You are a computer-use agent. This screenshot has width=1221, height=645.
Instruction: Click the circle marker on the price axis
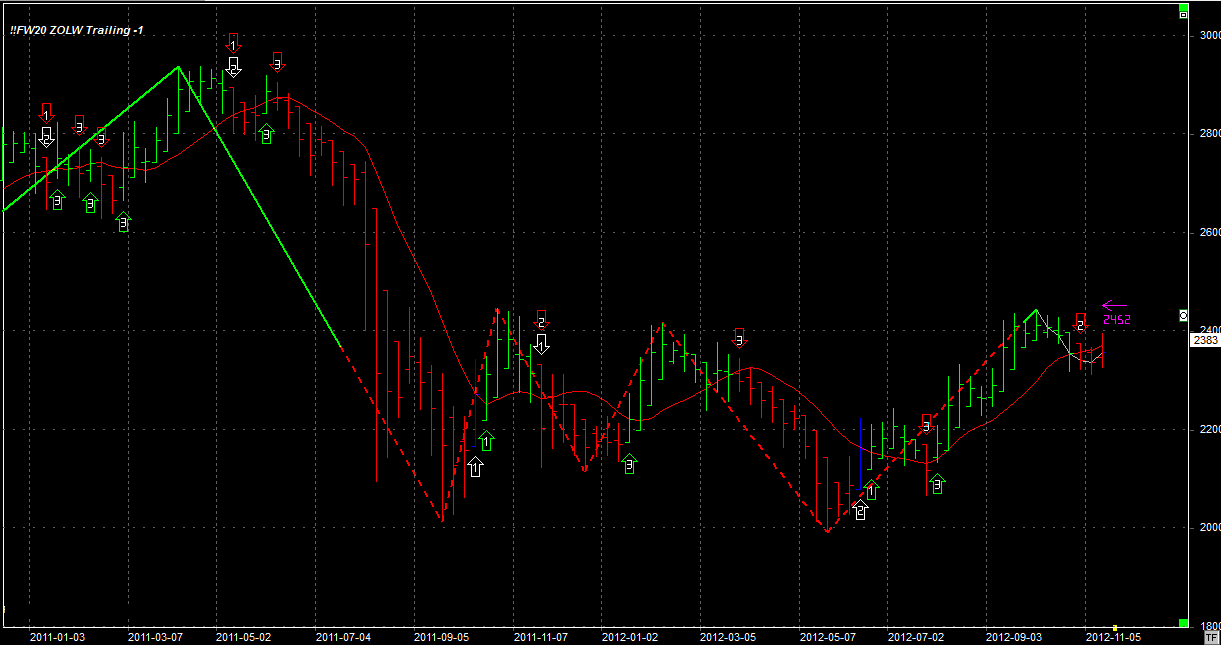1184,315
